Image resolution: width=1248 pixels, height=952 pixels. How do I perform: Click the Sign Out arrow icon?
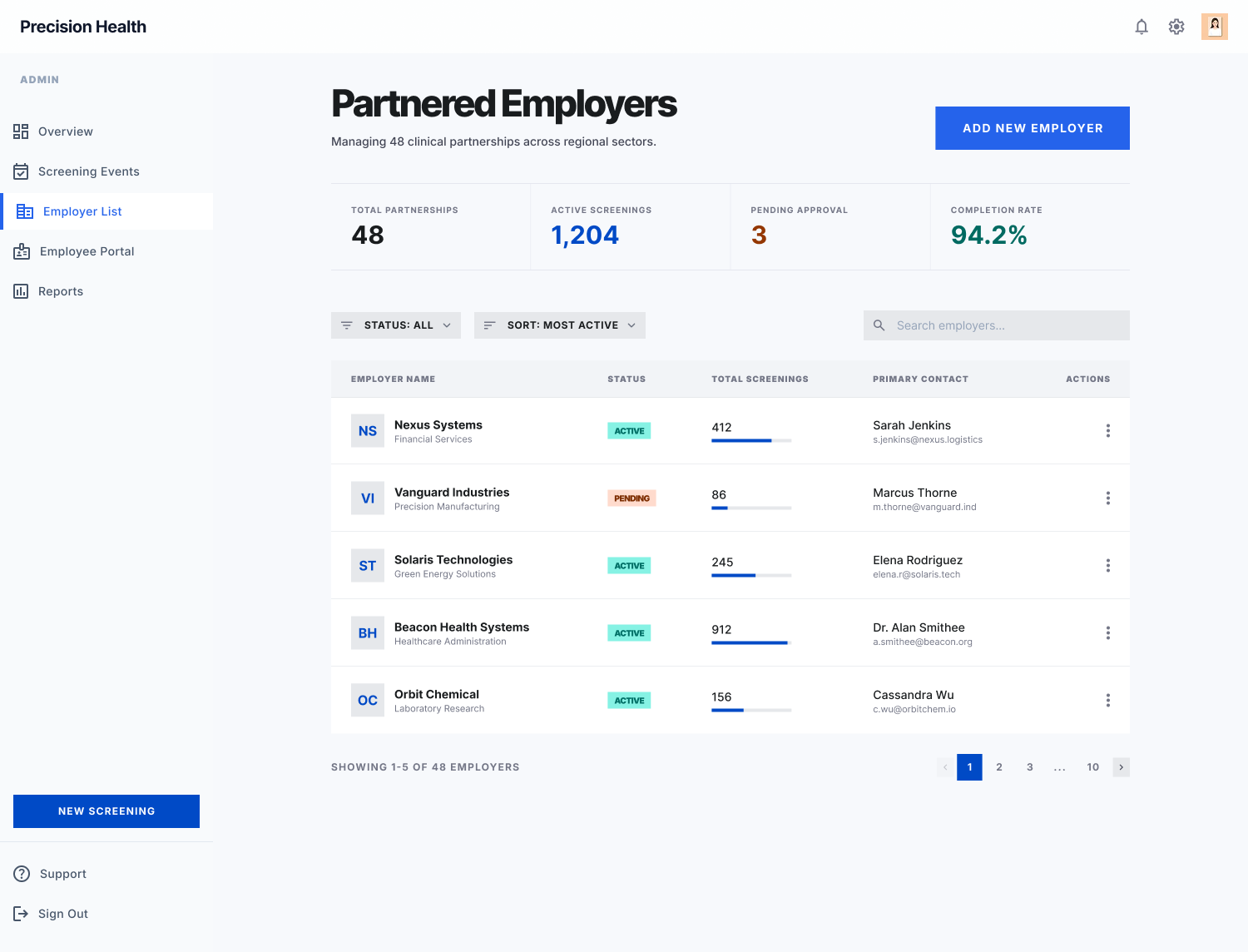tap(21, 914)
